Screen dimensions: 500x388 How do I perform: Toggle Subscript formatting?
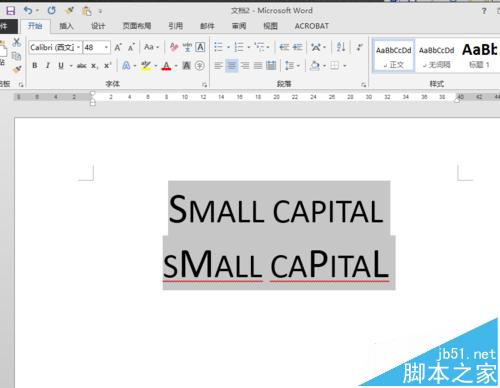coord(95,66)
